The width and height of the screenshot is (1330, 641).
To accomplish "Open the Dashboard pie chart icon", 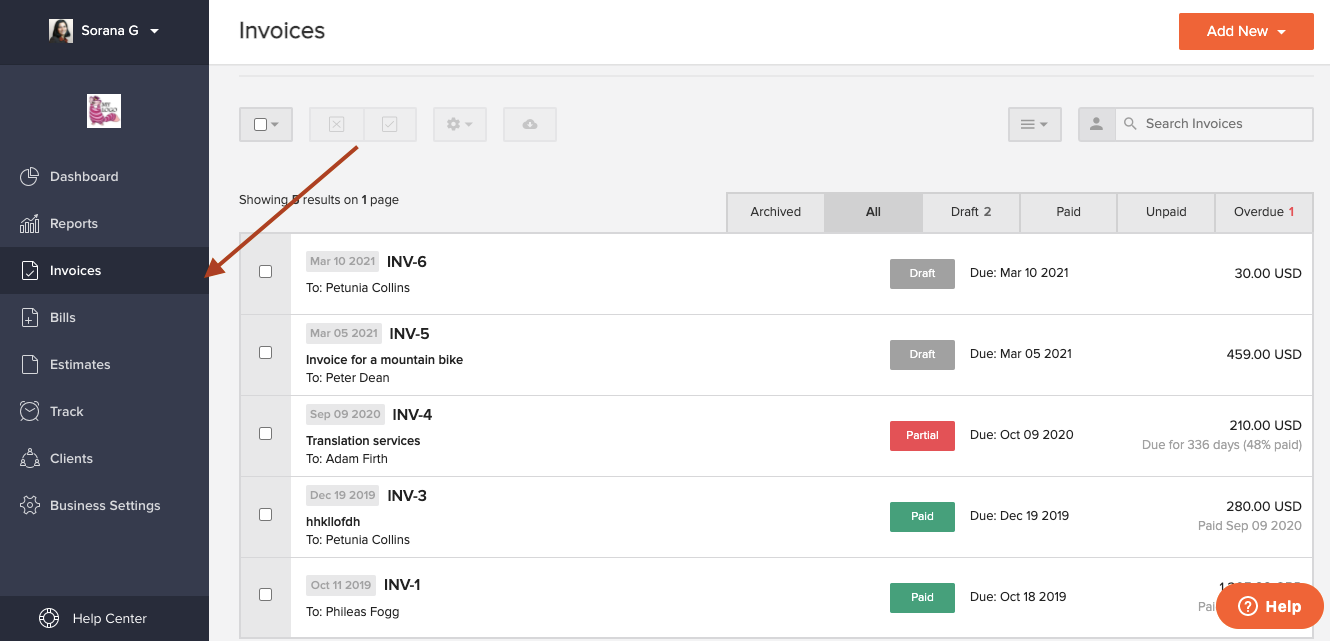I will pos(30,177).
